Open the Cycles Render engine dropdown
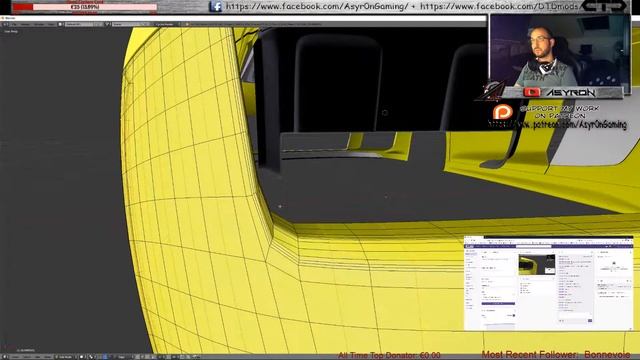The width and height of the screenshot is (640, 360). click(166, 24)
